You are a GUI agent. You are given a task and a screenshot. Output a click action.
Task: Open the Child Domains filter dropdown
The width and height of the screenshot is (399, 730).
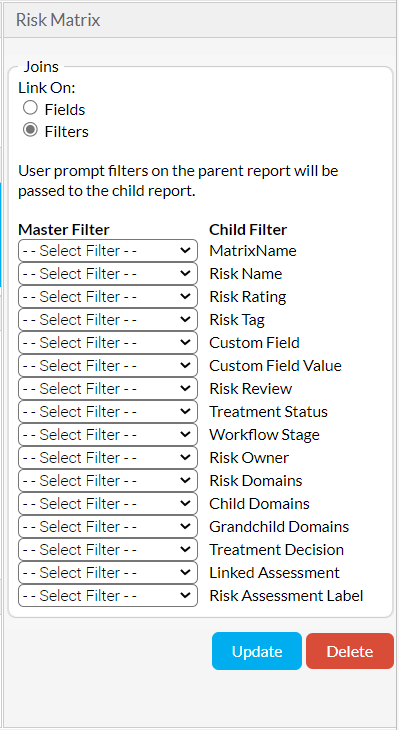108,504
